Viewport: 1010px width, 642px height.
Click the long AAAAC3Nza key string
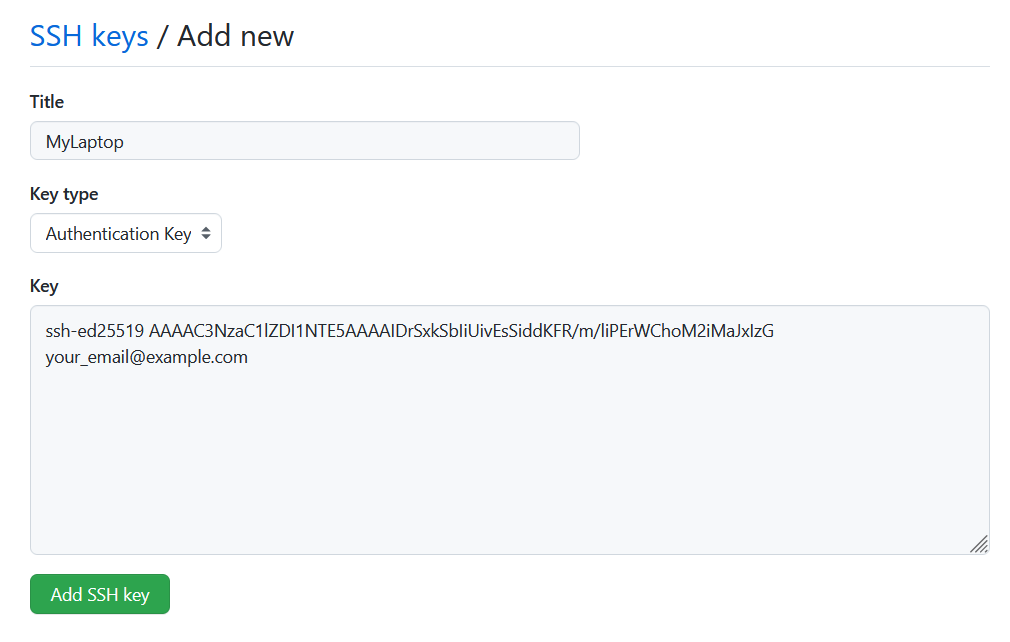[x=461, y=331]
